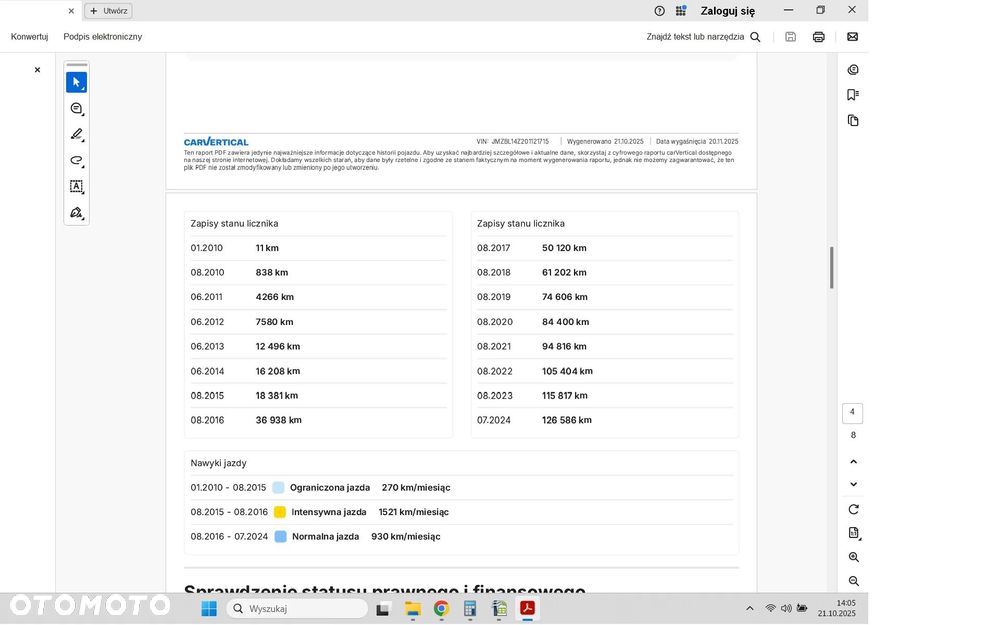Zoom out of the document

(853, 581)
